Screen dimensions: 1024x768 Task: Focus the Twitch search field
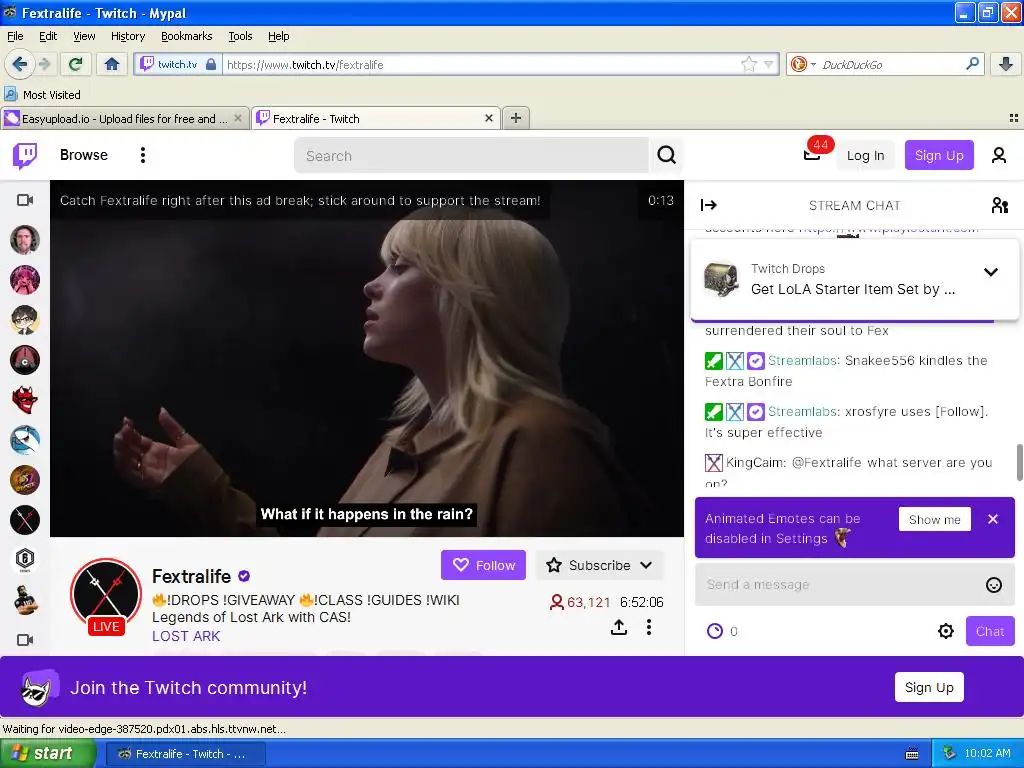[472, 155]
